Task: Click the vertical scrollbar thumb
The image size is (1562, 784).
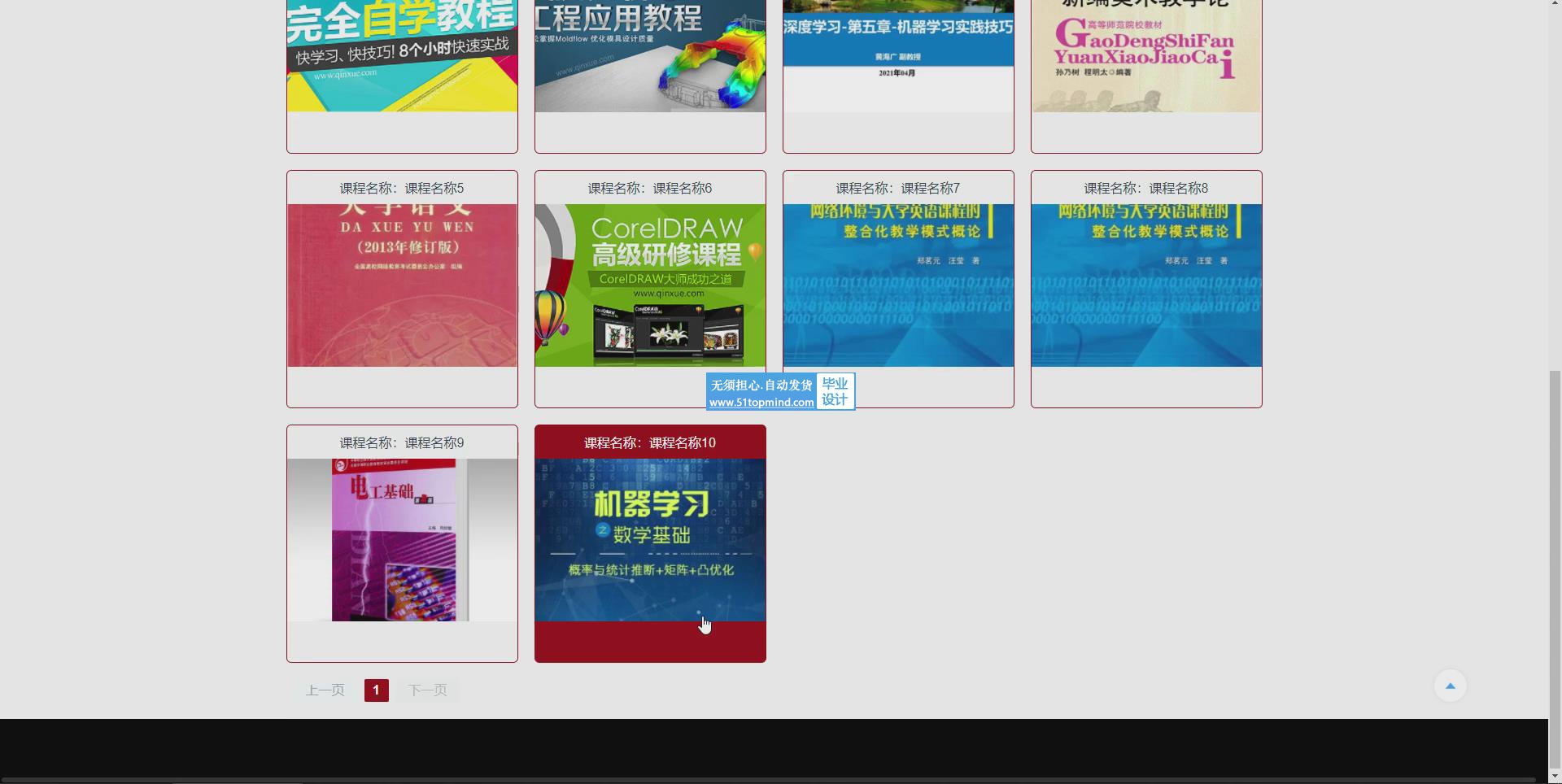Action: tap(1555, 569)
